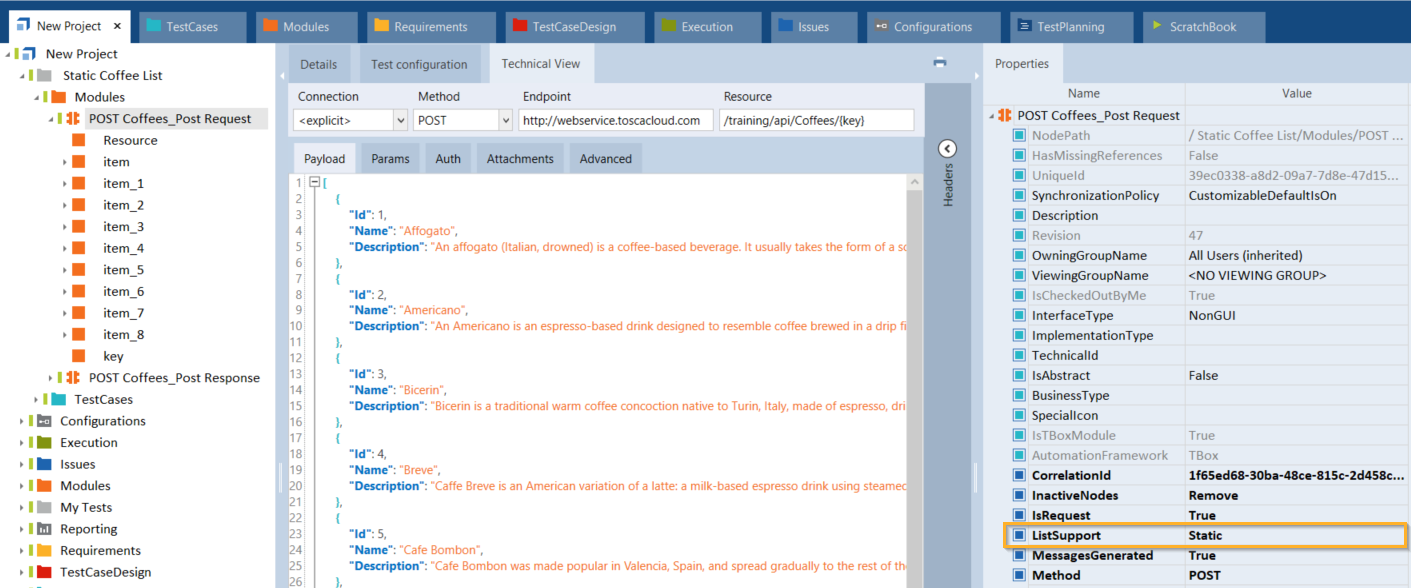Open the Connection dropdown
The height and width of the screenshot is (588, 1411).
pos(351,121)
